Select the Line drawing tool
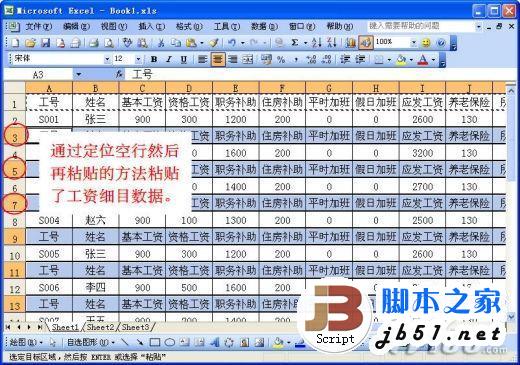 tap(125, 342)
